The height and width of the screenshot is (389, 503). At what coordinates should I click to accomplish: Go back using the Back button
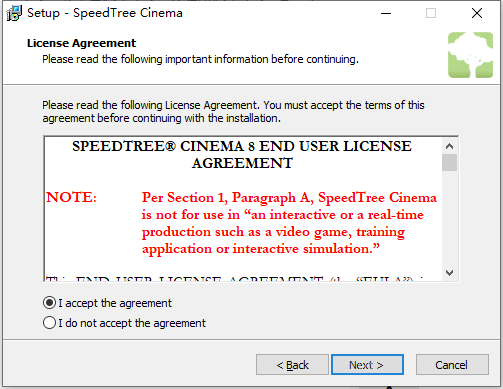(292, 365)
